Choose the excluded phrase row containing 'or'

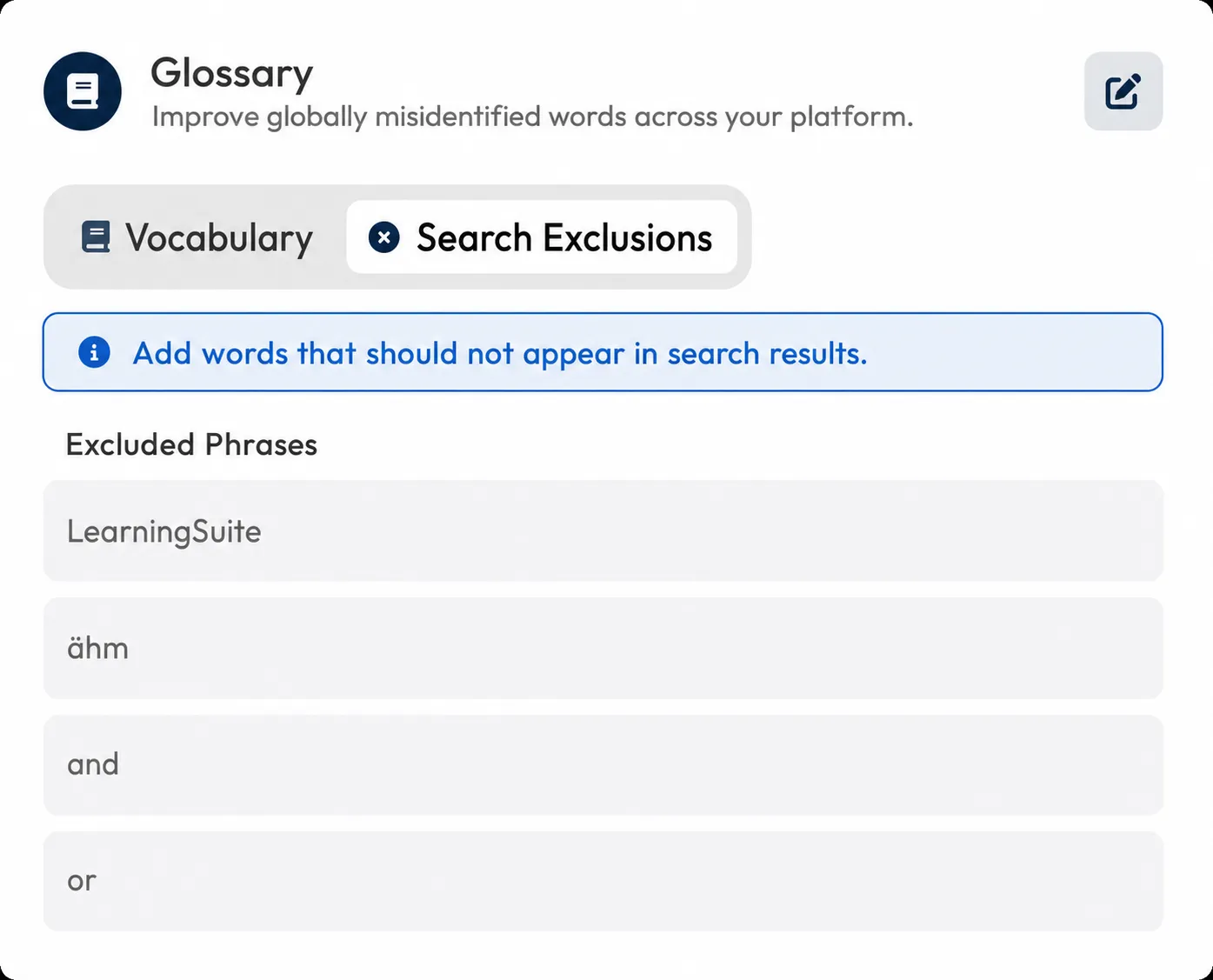pyautogui.click(x=603, y=881)
